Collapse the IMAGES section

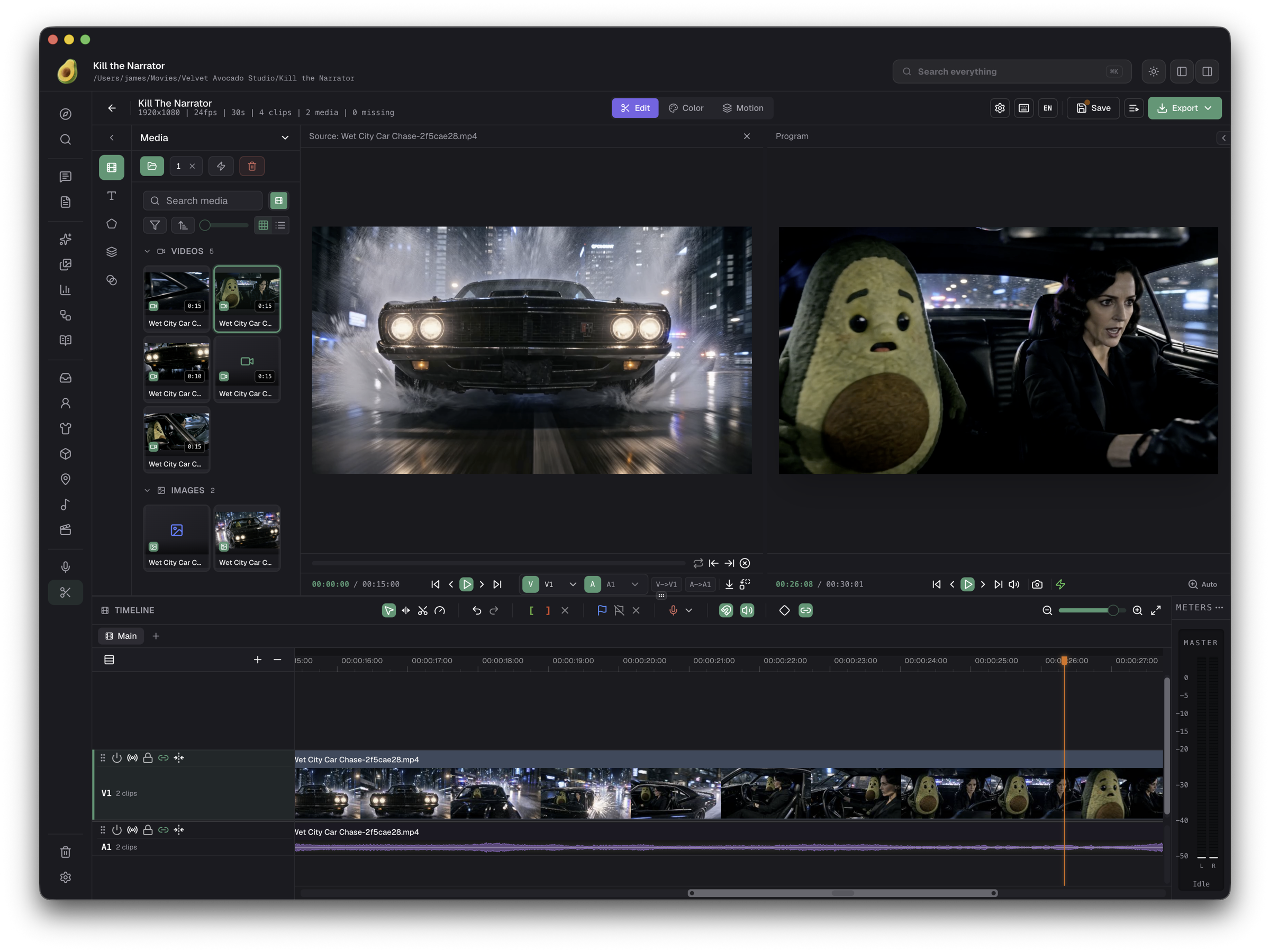(147, 491)
